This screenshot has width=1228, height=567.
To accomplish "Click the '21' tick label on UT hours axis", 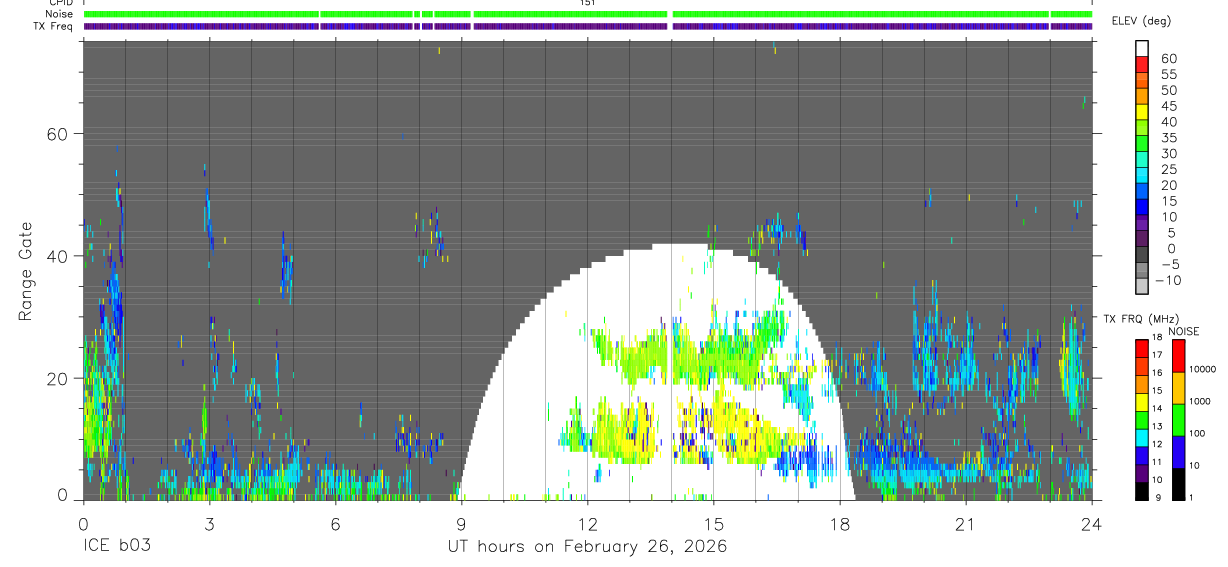I will click(966, 524).
